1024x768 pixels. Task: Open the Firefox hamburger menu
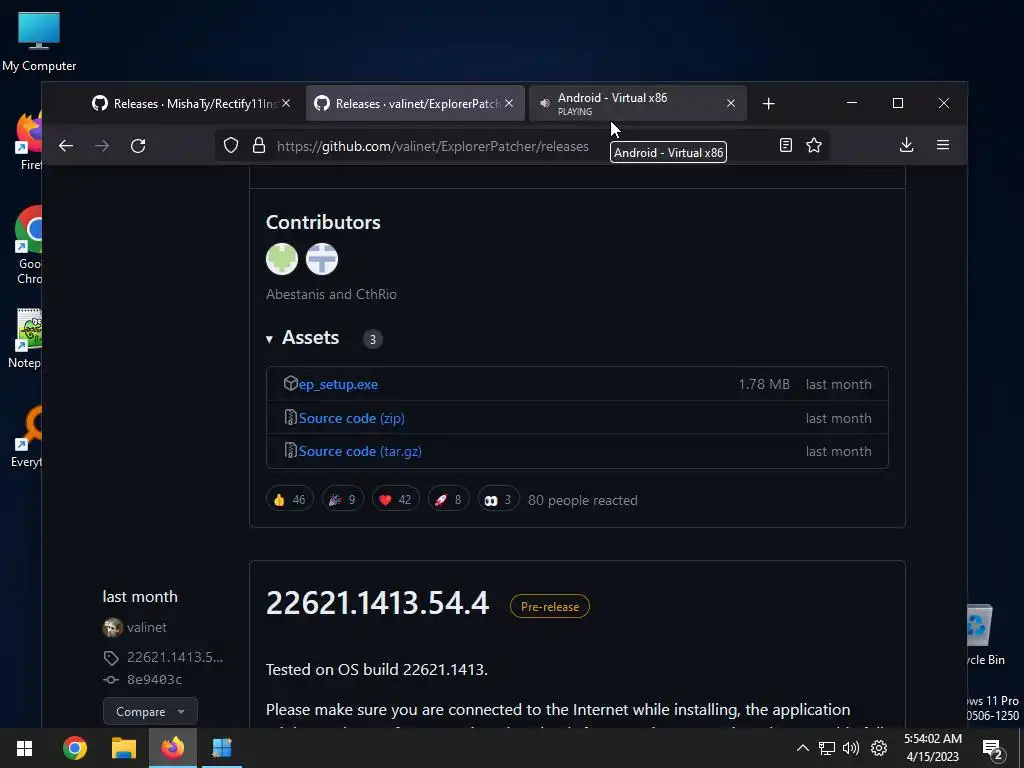[x=943, y=145]
